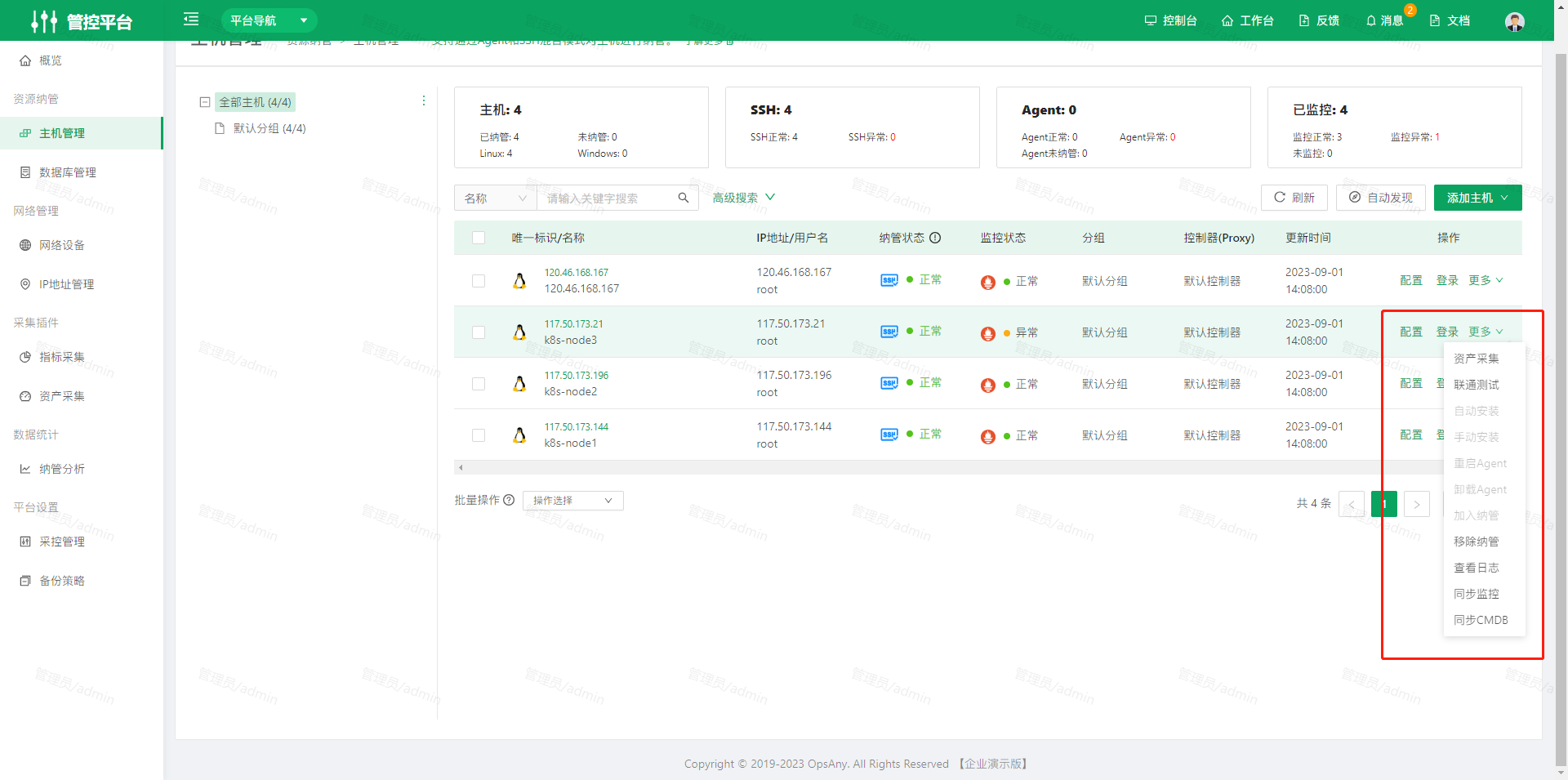The width and height of the screenshot is (1568, 780).
Task: Choose 移除纳管 from the 更多 menu
Action: pyautogui.click(x=1484, y=542)
